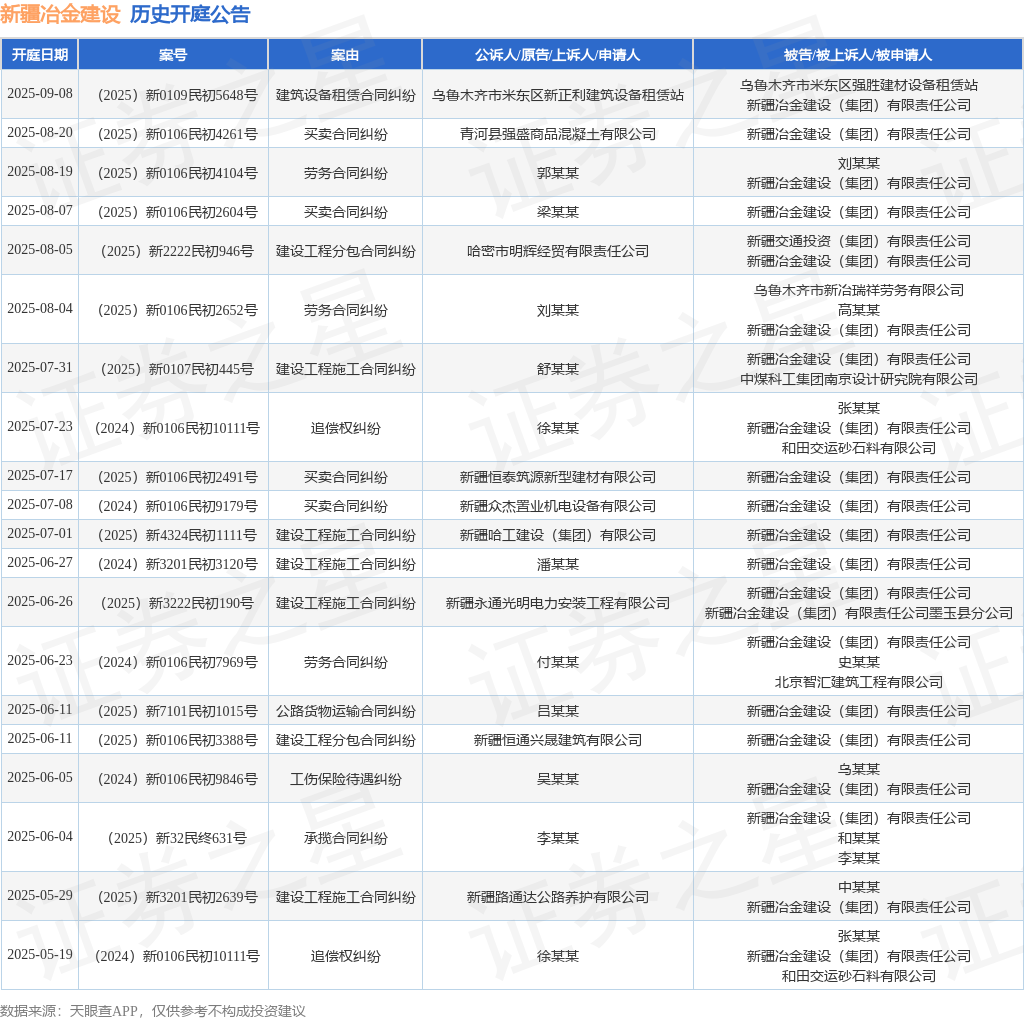Select case number (2025)新0106民初4104号
The image size is (1024, 1020).
(177, 174)
